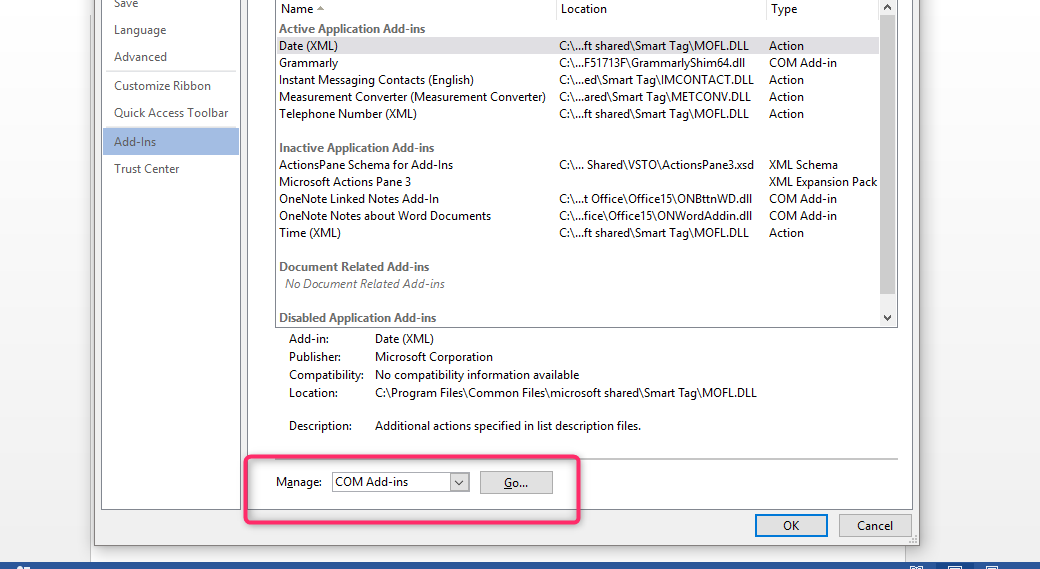Dismiss dialog with Cancel button

coord(874,525)
